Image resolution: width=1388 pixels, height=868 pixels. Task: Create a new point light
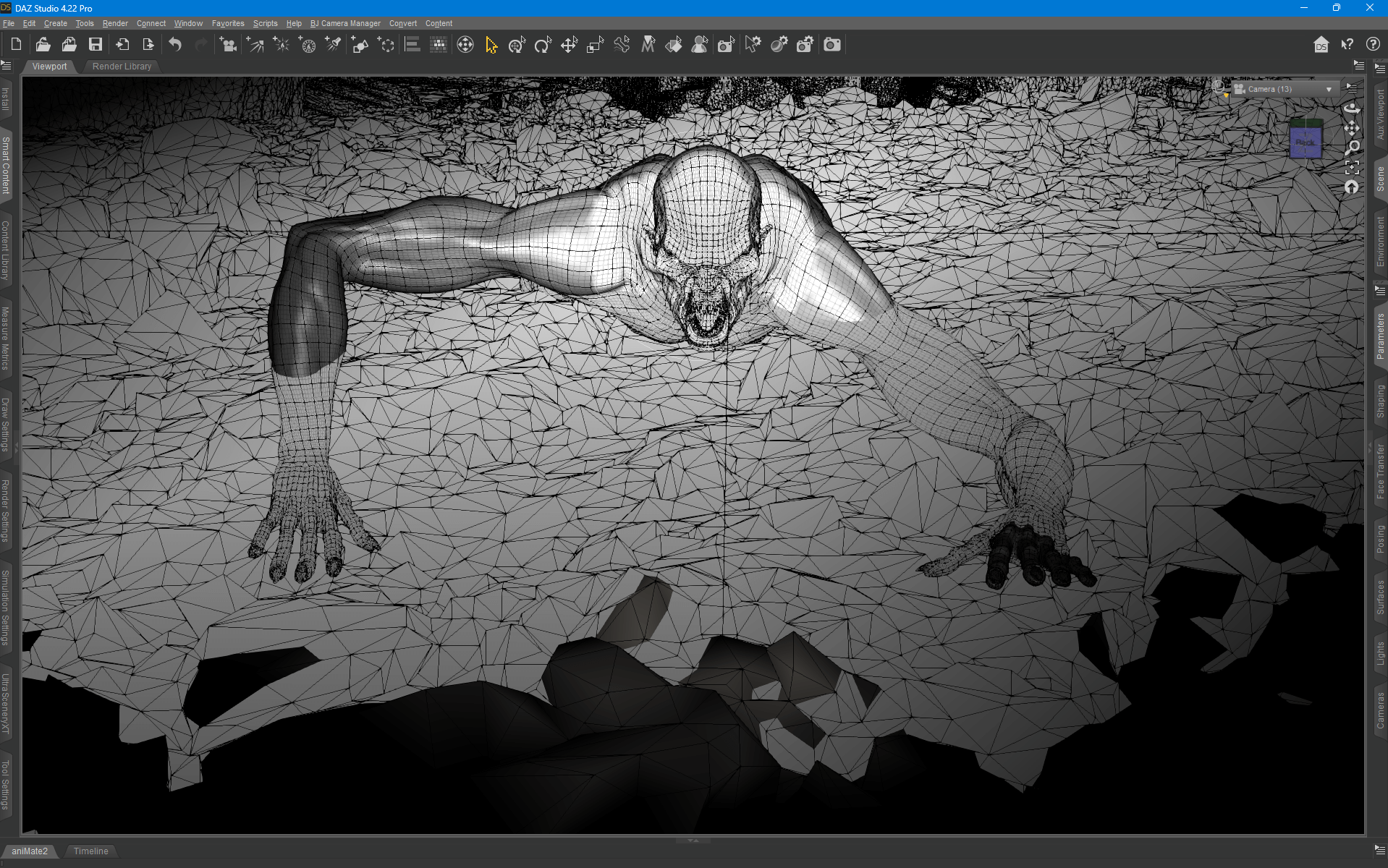pos(281,45)
